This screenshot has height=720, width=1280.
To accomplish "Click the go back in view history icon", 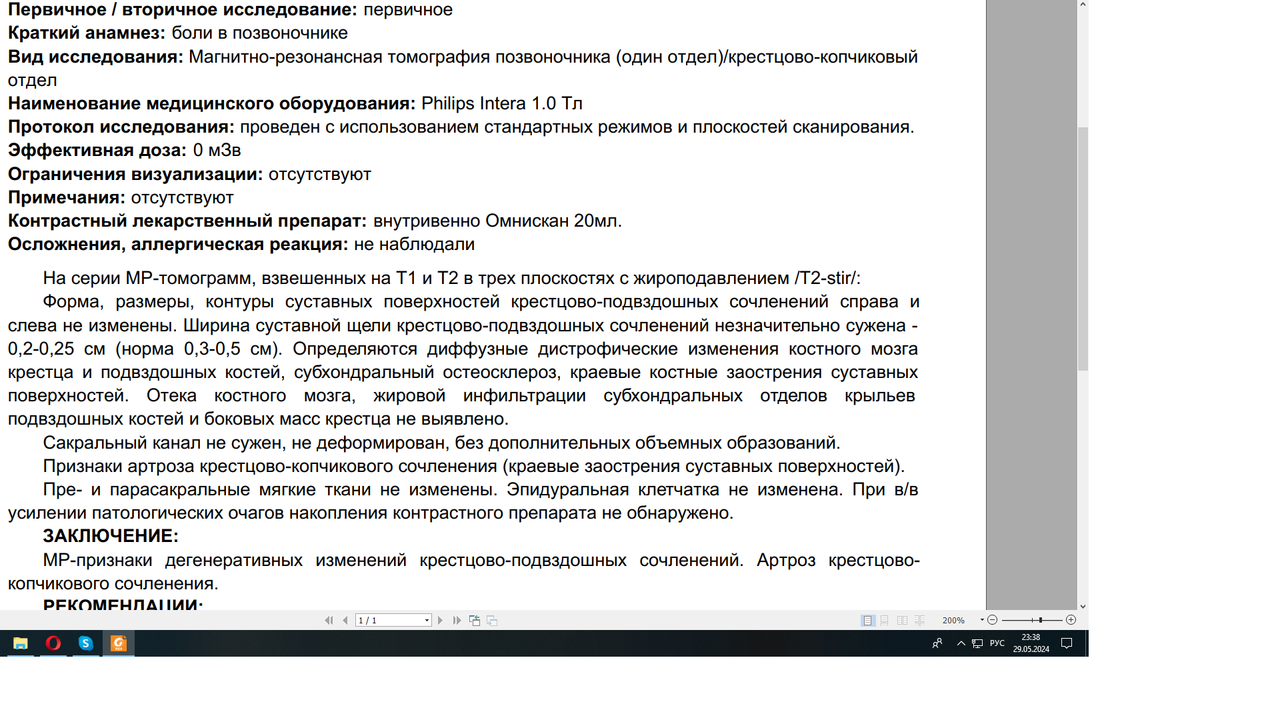I will [x=474, y=620].
